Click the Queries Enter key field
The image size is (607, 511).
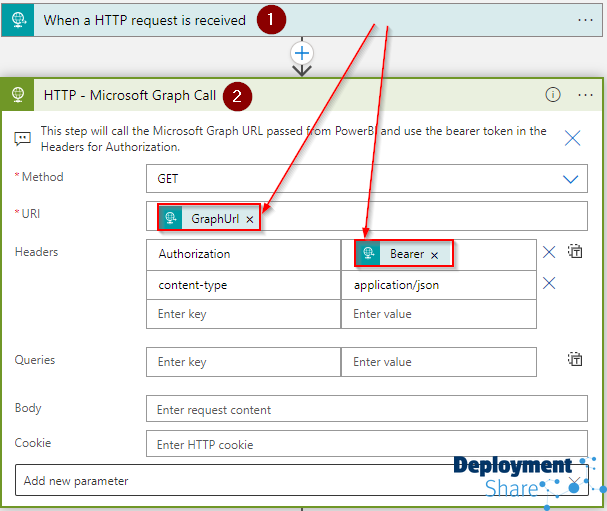click(243, 362)
